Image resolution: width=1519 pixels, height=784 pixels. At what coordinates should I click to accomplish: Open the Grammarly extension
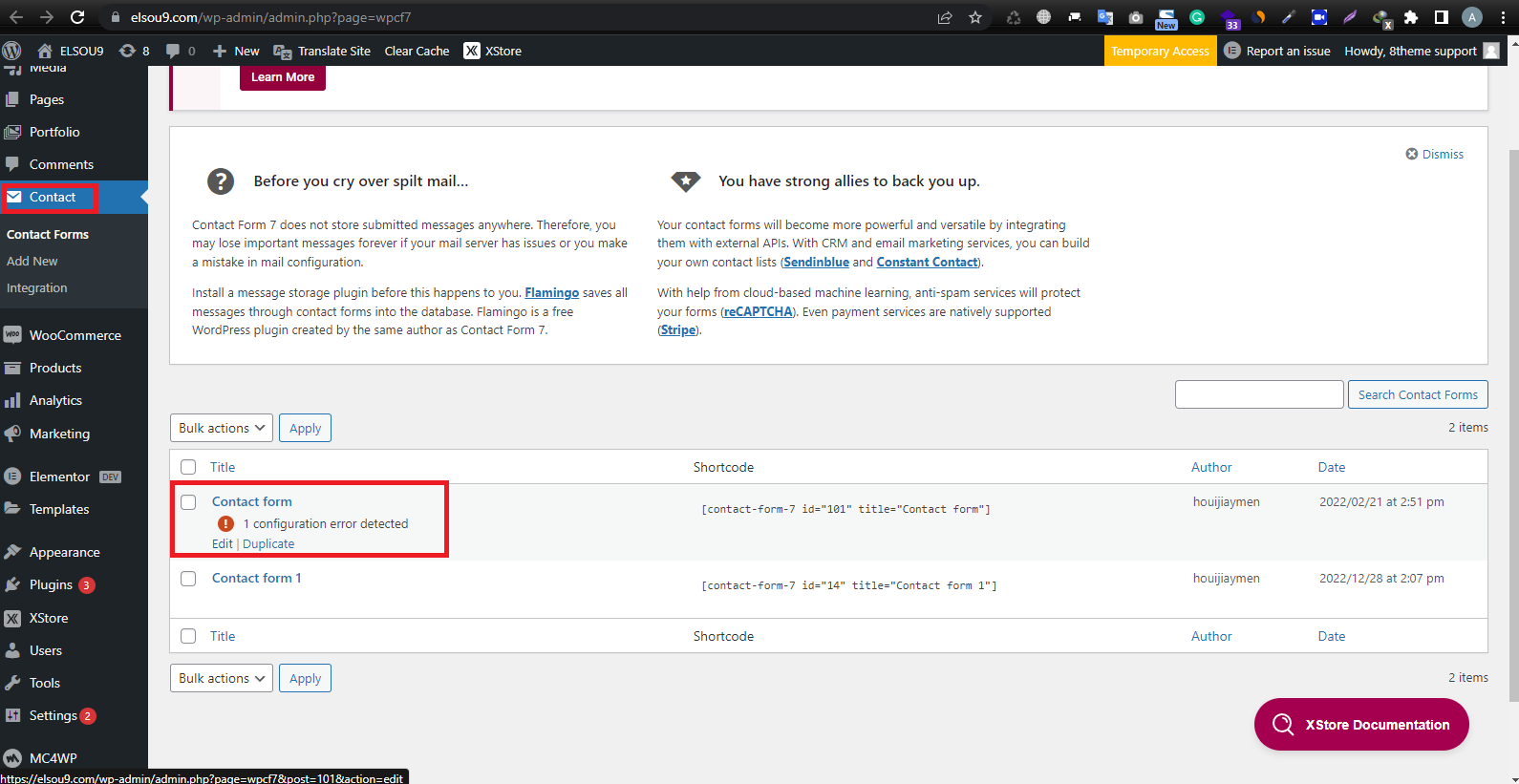tap(1197, 17)
